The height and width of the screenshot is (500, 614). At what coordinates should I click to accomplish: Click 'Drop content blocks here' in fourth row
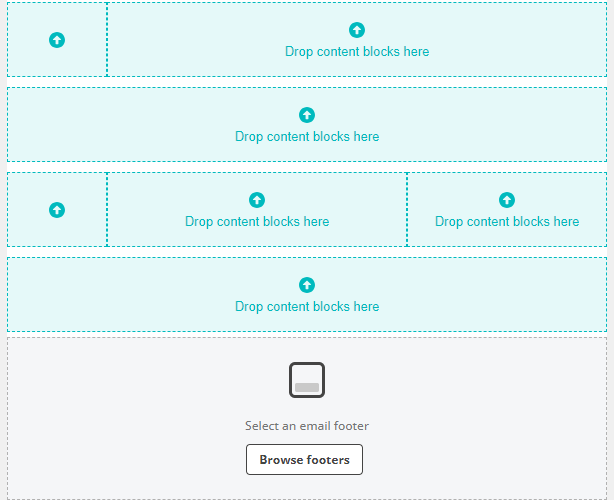(307, 307)
